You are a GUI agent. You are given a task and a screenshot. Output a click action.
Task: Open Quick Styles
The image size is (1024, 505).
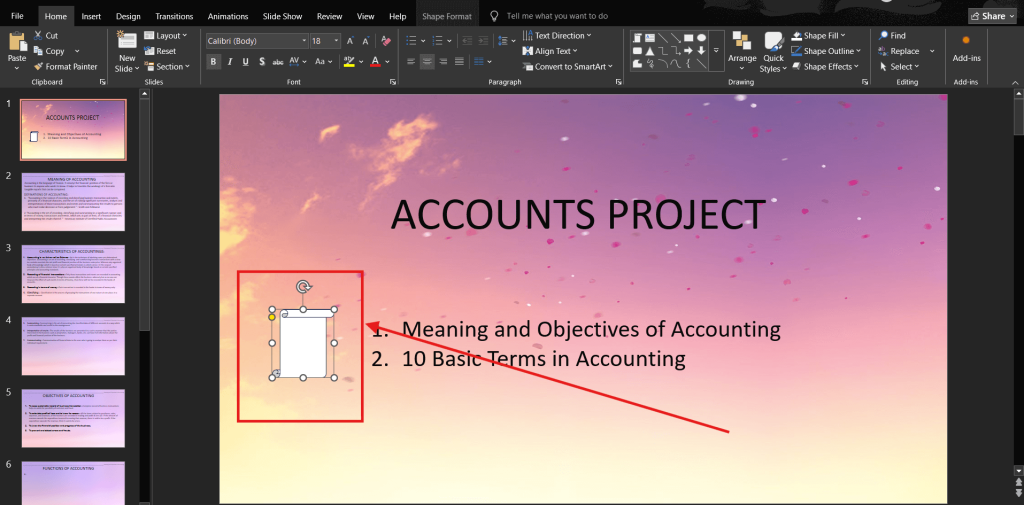click(x=774, y=51)
